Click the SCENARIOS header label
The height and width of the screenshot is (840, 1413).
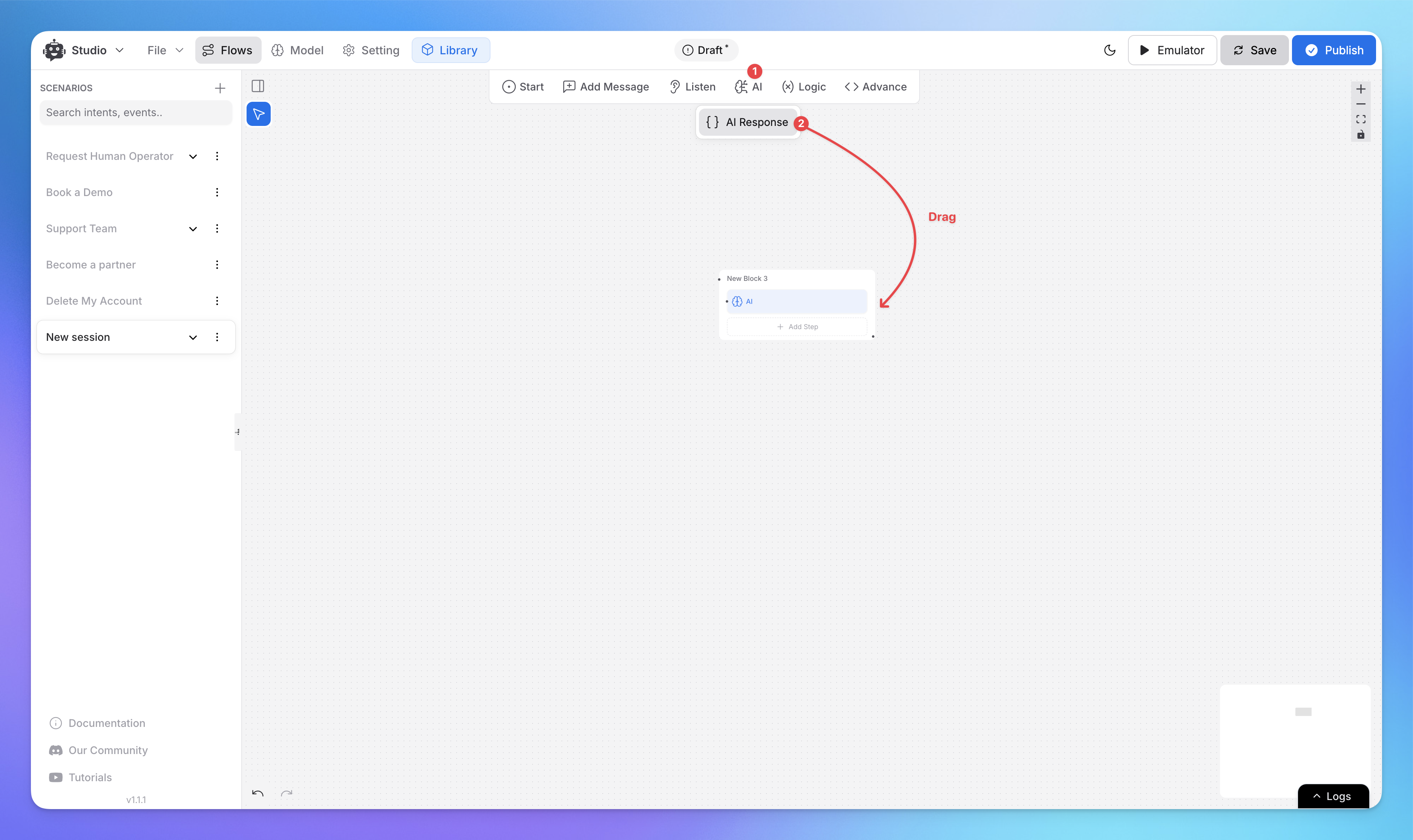[x=66, y=88]
